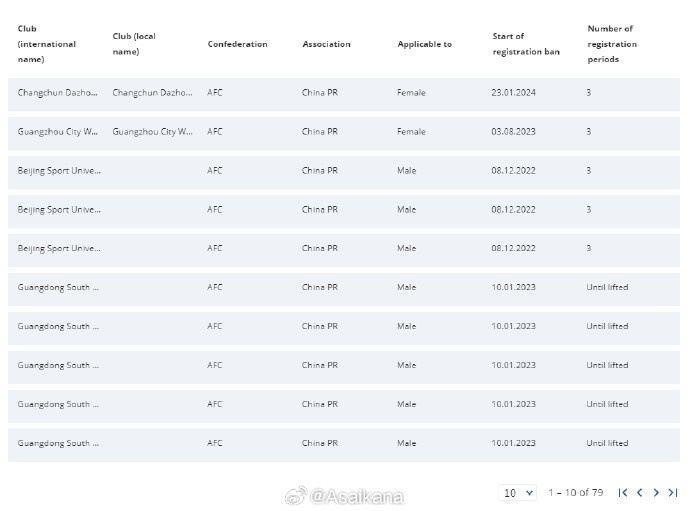Click AFC in the Changchun Dazho row

(215, 92)
